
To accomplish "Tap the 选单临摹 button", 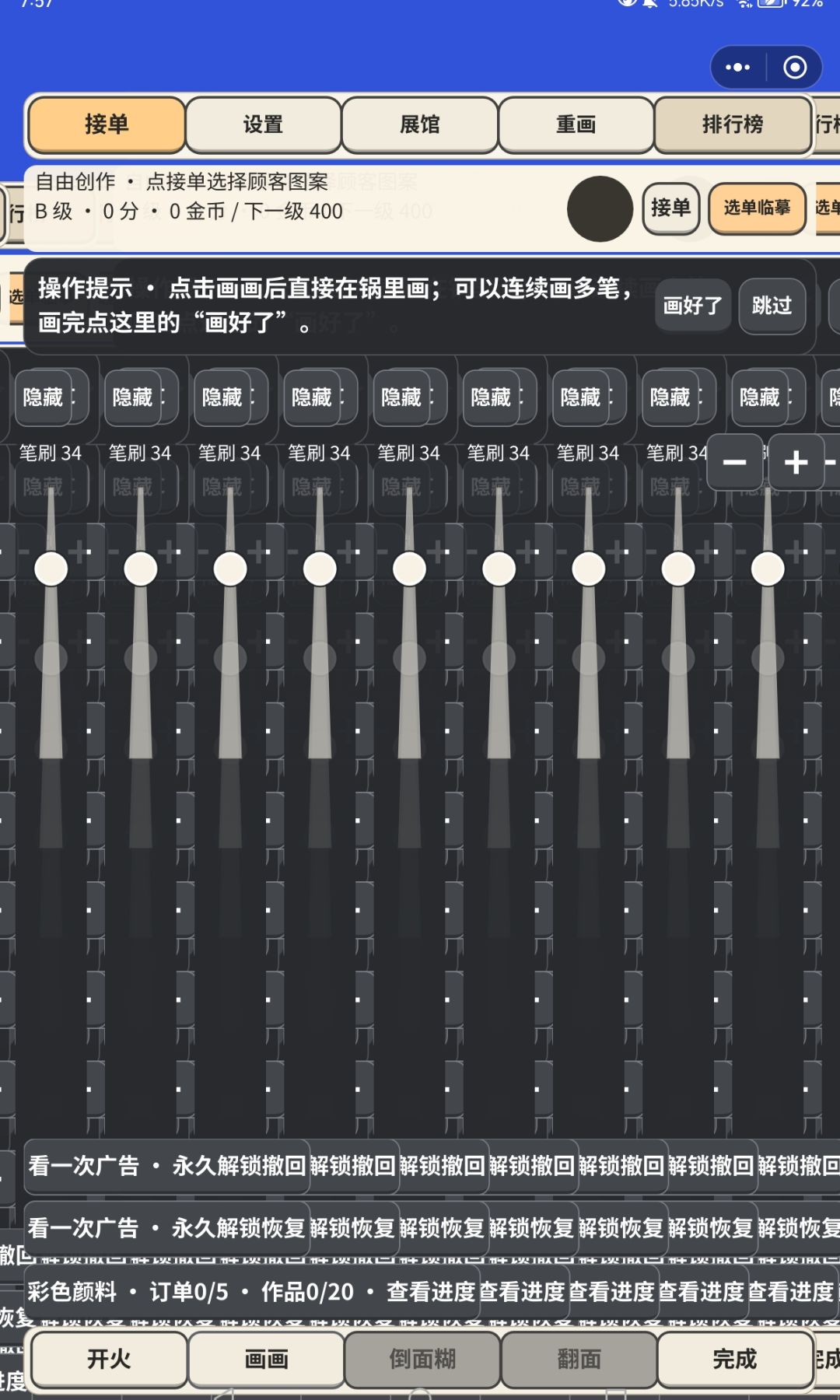I will click(757, 208).
